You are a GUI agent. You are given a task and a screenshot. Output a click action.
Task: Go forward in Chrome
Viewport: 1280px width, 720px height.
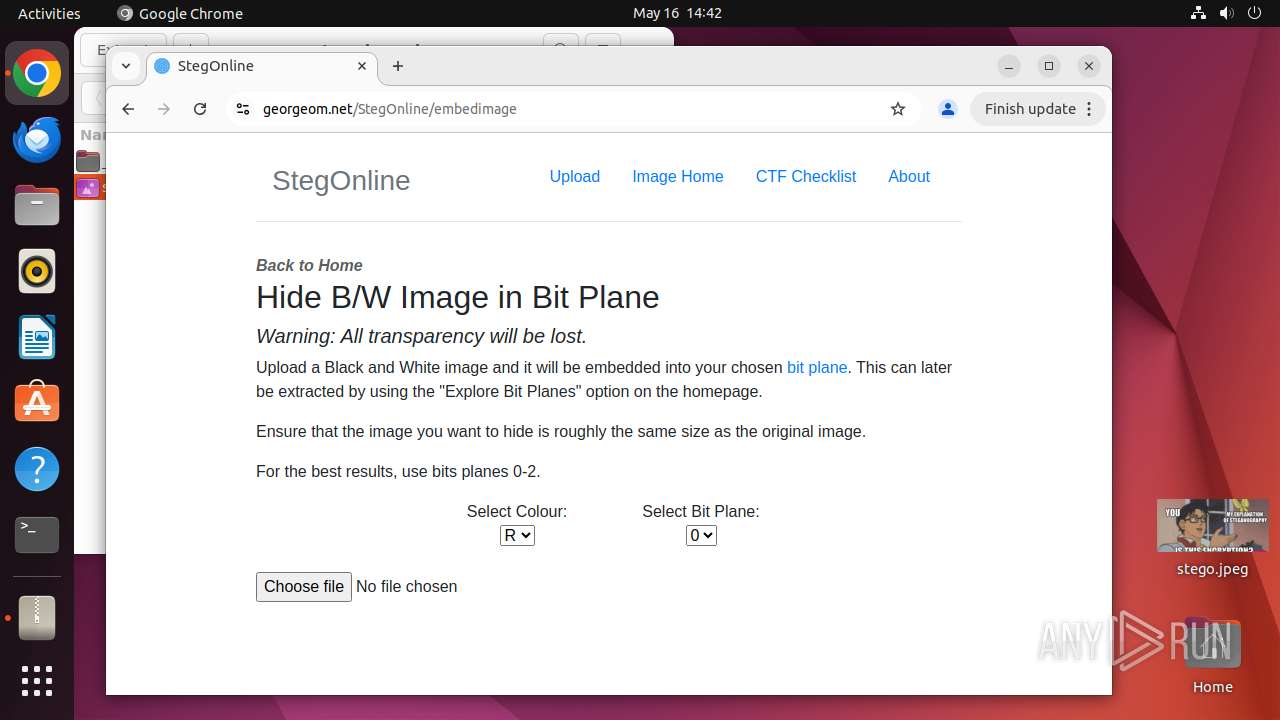pos(164,109)
